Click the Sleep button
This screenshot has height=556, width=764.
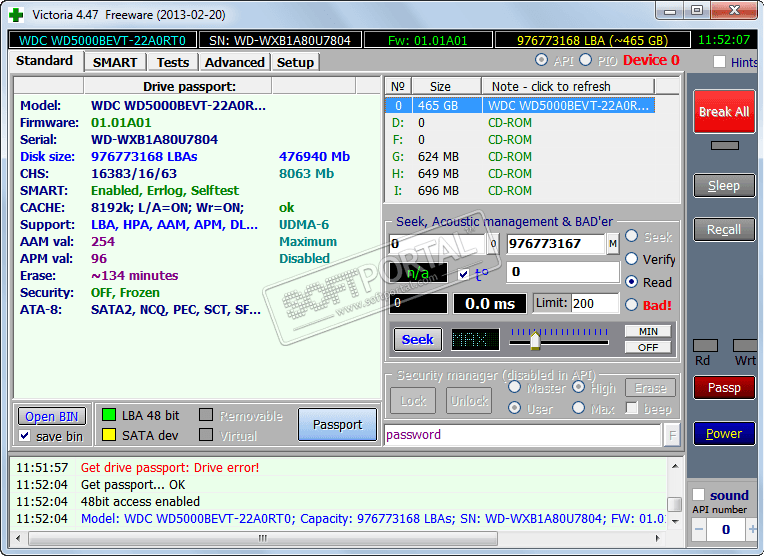pyautogui.click(x=724, y=186)
